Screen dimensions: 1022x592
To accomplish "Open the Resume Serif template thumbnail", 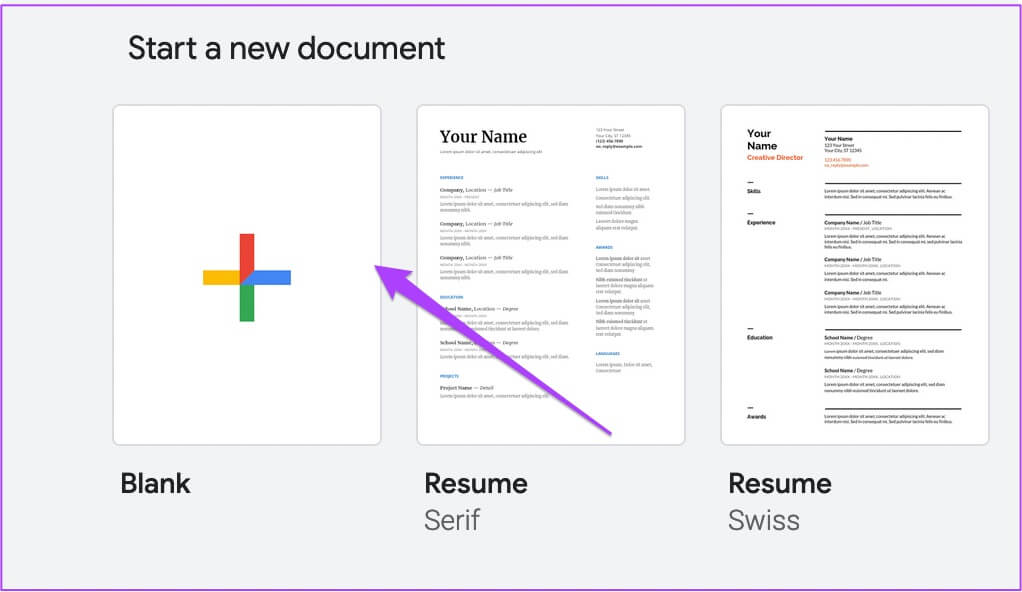I will [x=551, y=275].
